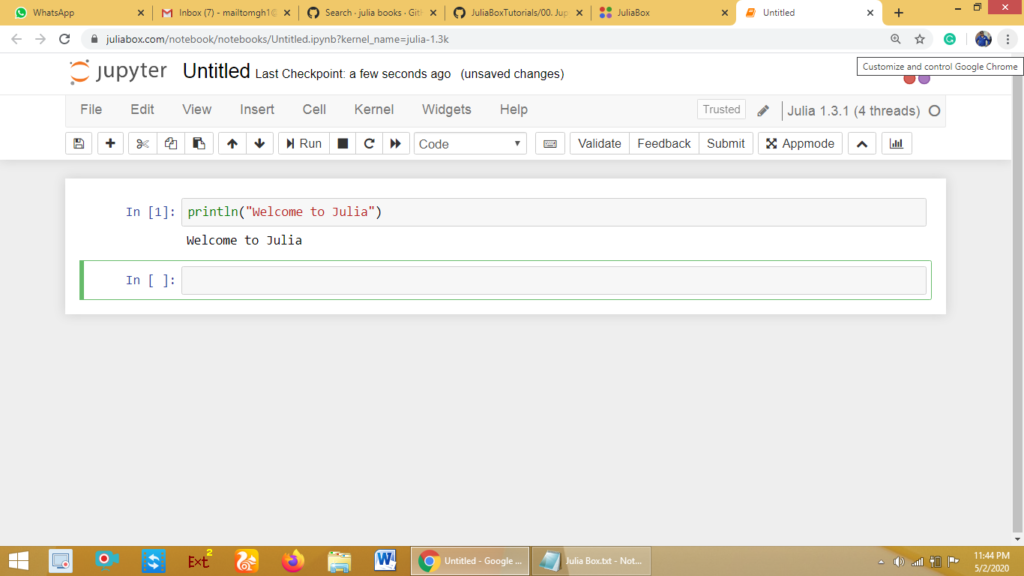Open File Explorer from the taskbar
Viewport: 1024px width, 576px height.
(x=339, y=561)
